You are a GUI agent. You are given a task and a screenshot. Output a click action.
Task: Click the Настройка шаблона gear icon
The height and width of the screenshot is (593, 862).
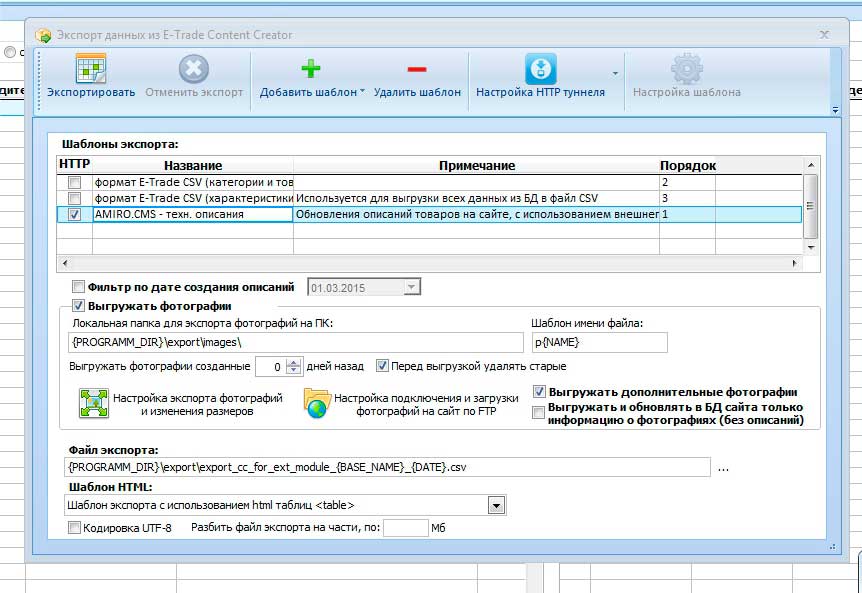pos(687,69)
